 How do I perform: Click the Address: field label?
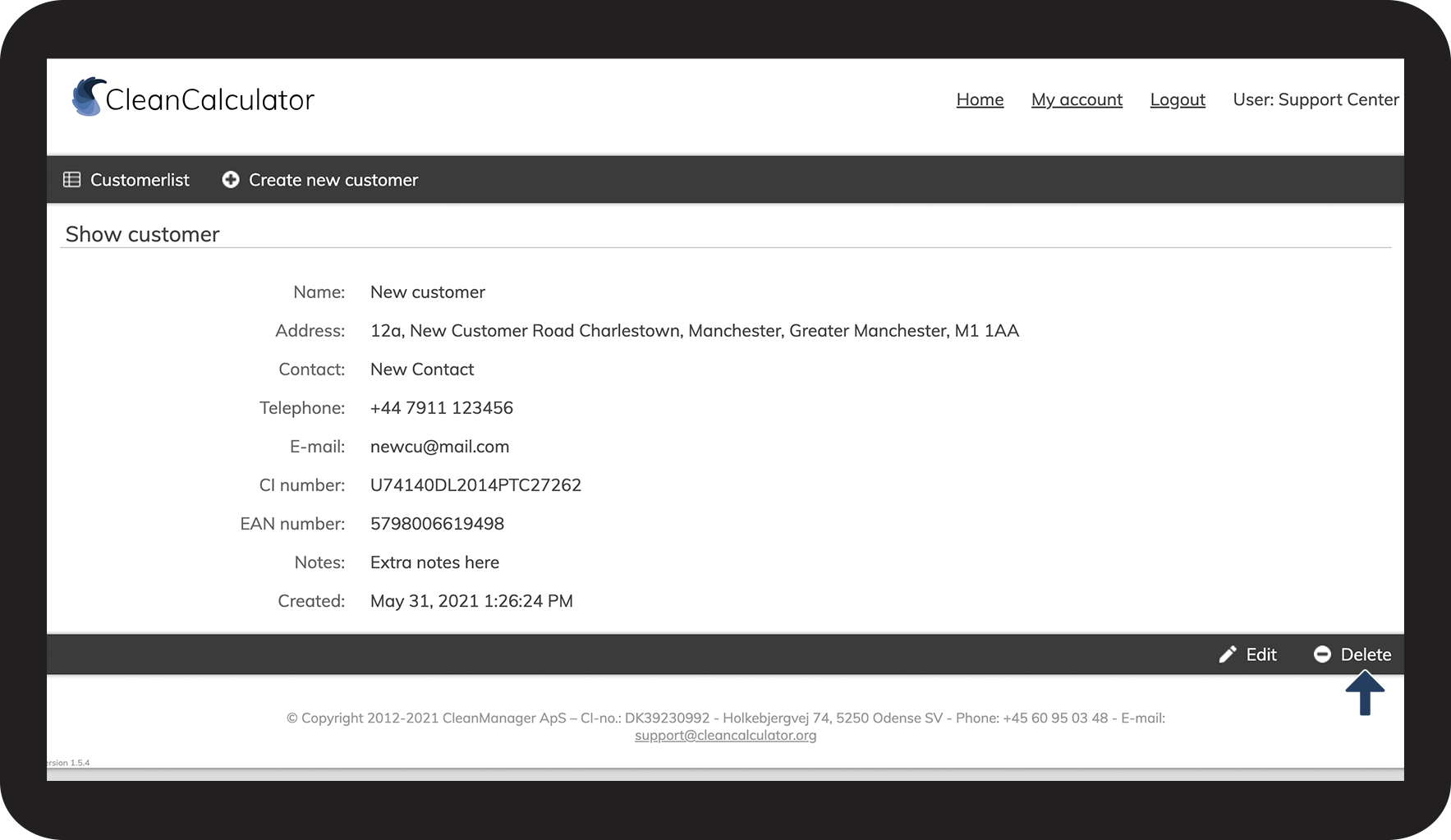[x=310, y=331]
